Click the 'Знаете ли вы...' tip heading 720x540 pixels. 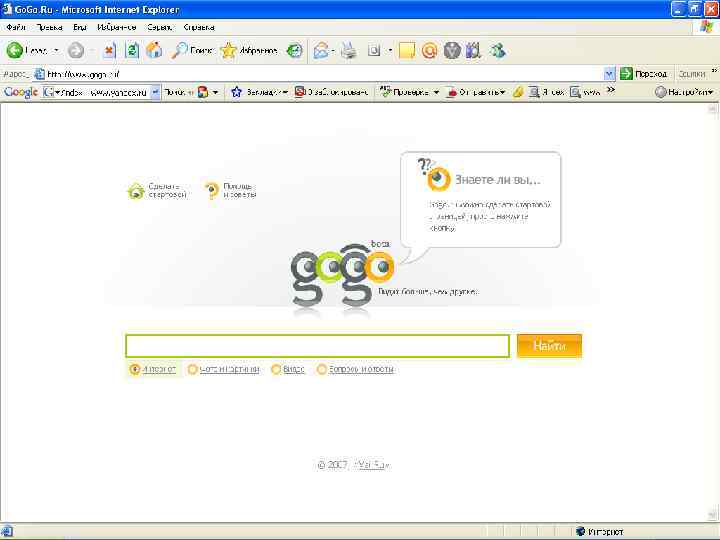[497, 180]
